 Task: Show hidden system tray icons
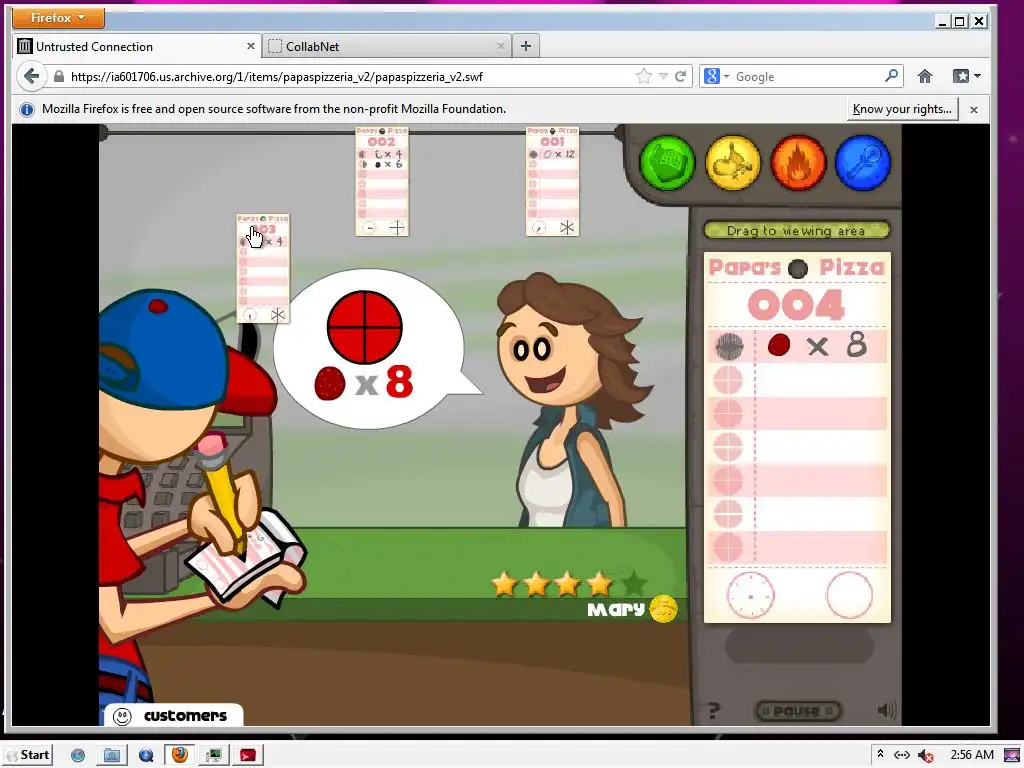880,754
